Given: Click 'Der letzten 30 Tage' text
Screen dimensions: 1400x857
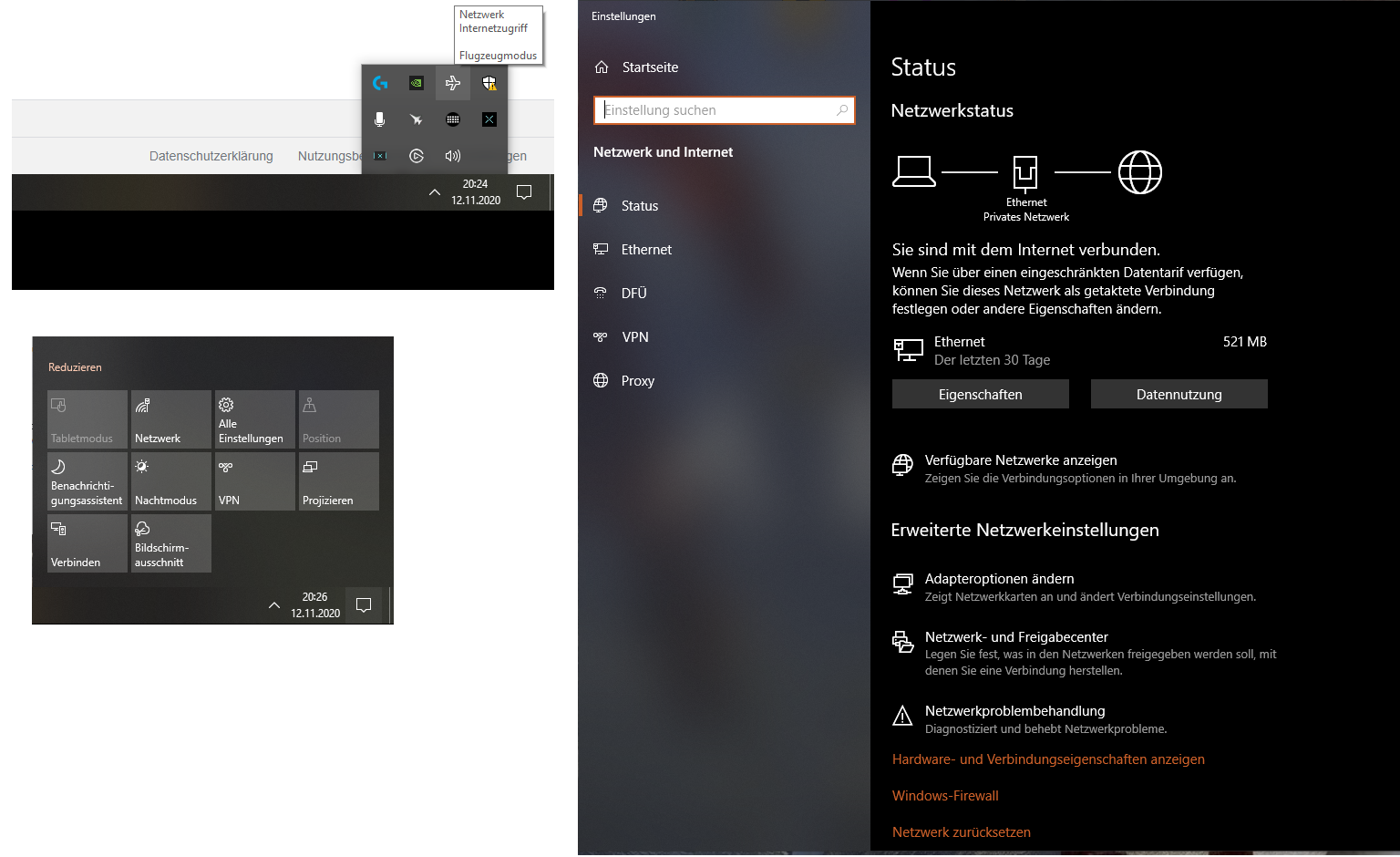Looking at the screenshot, I should point(992,360).
